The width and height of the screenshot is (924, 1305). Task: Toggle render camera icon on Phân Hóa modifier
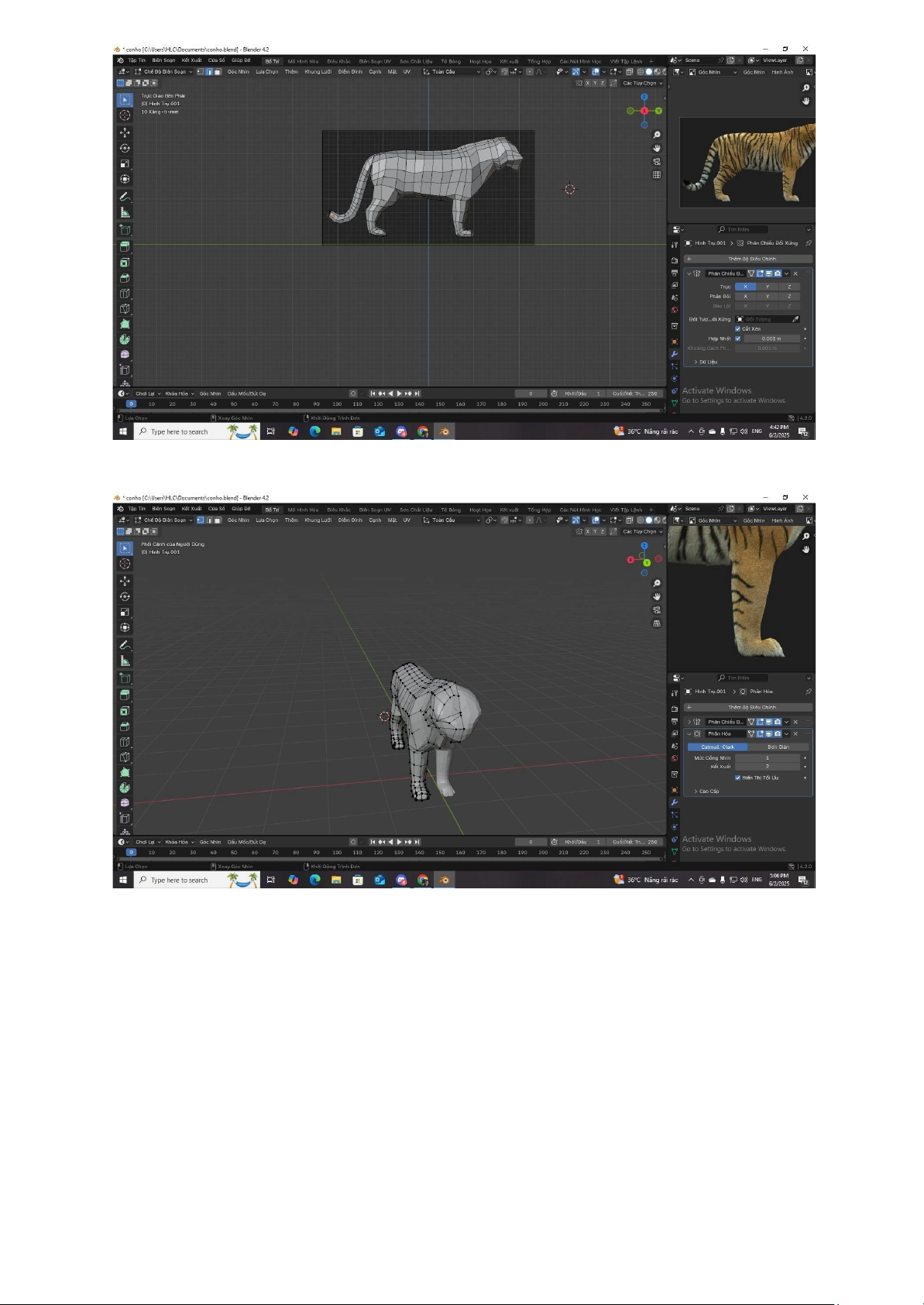778,733
